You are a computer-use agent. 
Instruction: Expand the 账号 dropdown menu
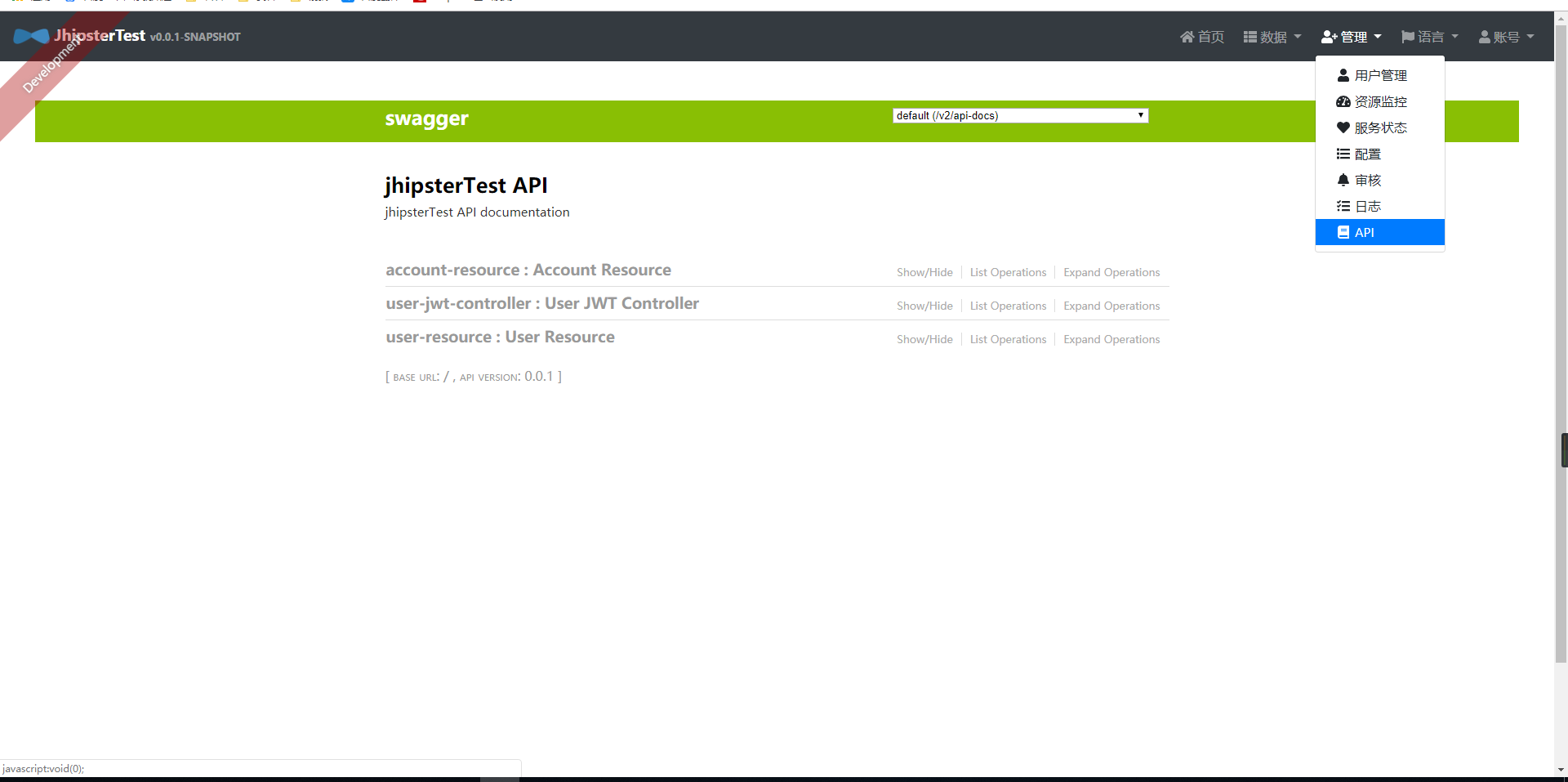(x=1507, y=37)
